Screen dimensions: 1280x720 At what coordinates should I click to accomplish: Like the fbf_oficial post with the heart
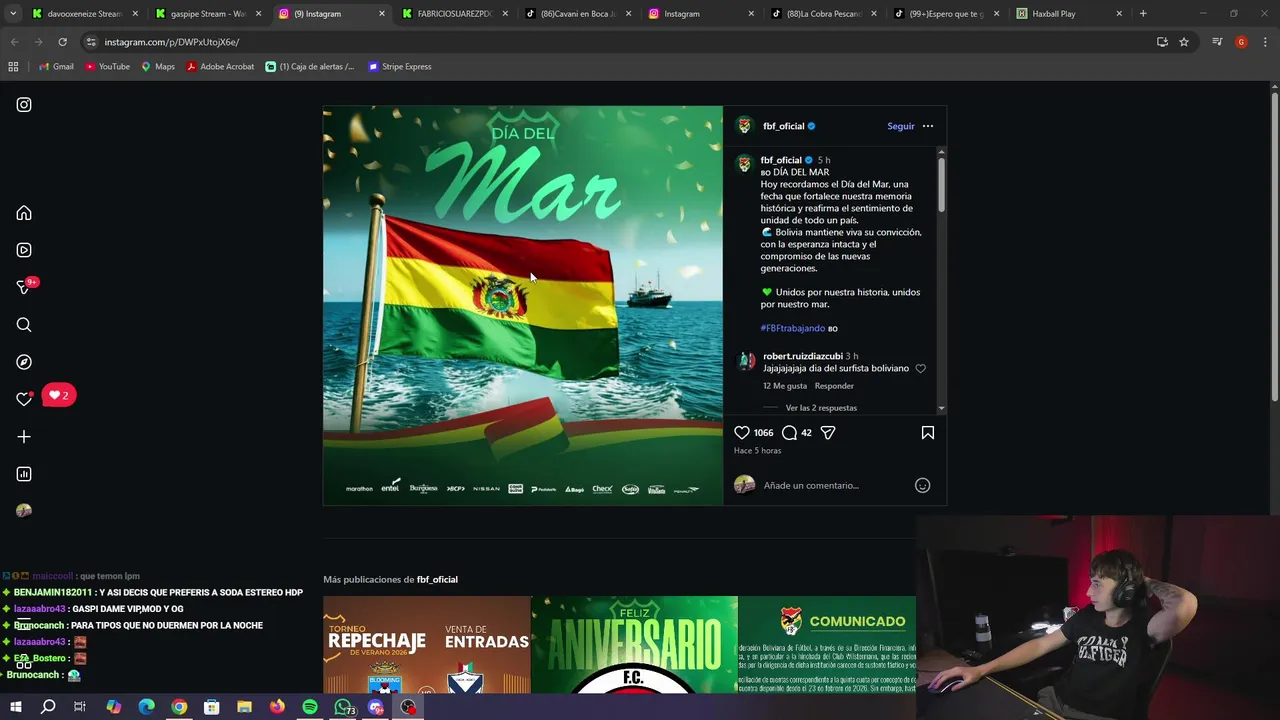742,433
